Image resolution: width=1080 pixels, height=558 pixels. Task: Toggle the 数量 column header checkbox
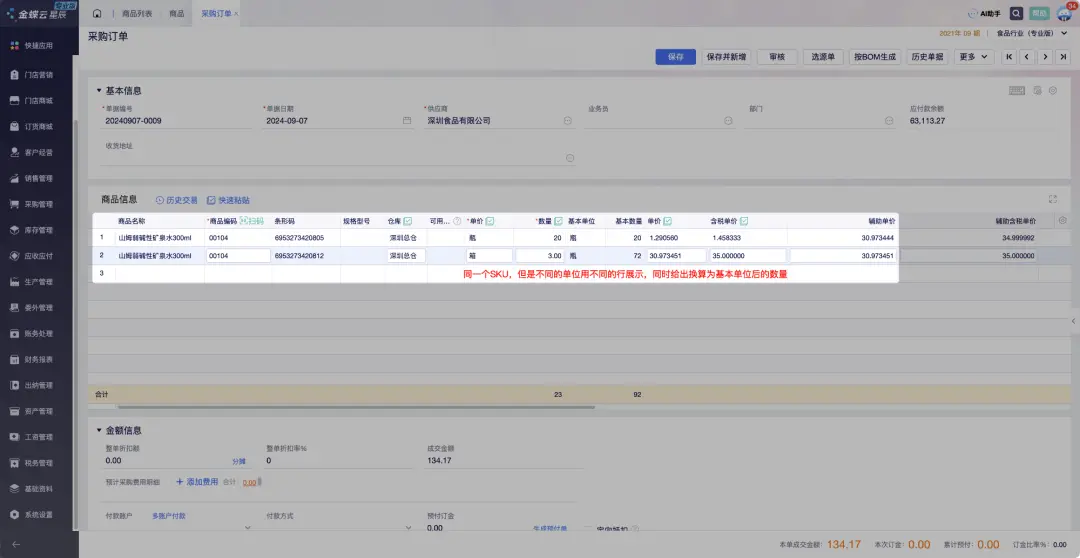pos(558,221)
